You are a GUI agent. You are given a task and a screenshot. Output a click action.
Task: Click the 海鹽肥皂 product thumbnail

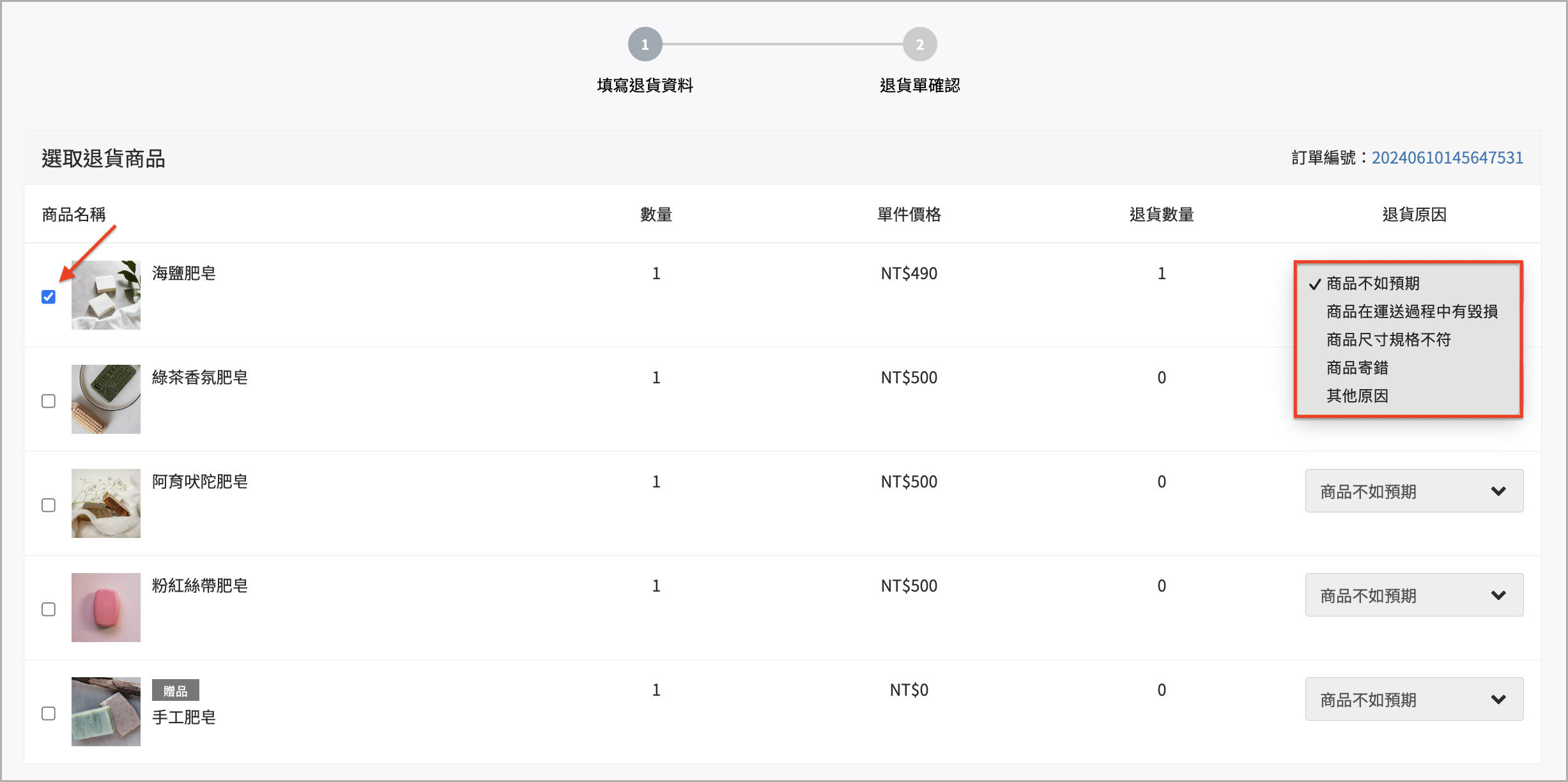point(105,295)
